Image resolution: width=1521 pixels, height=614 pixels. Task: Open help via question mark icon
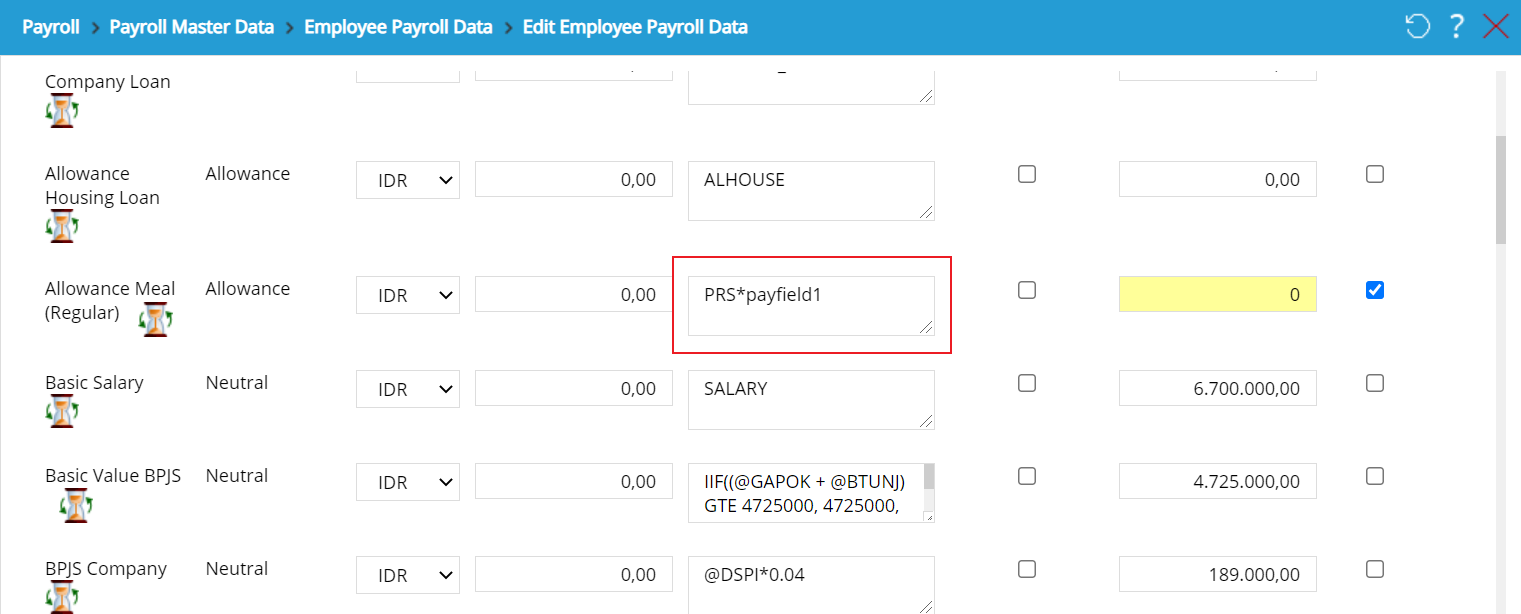1457,27
